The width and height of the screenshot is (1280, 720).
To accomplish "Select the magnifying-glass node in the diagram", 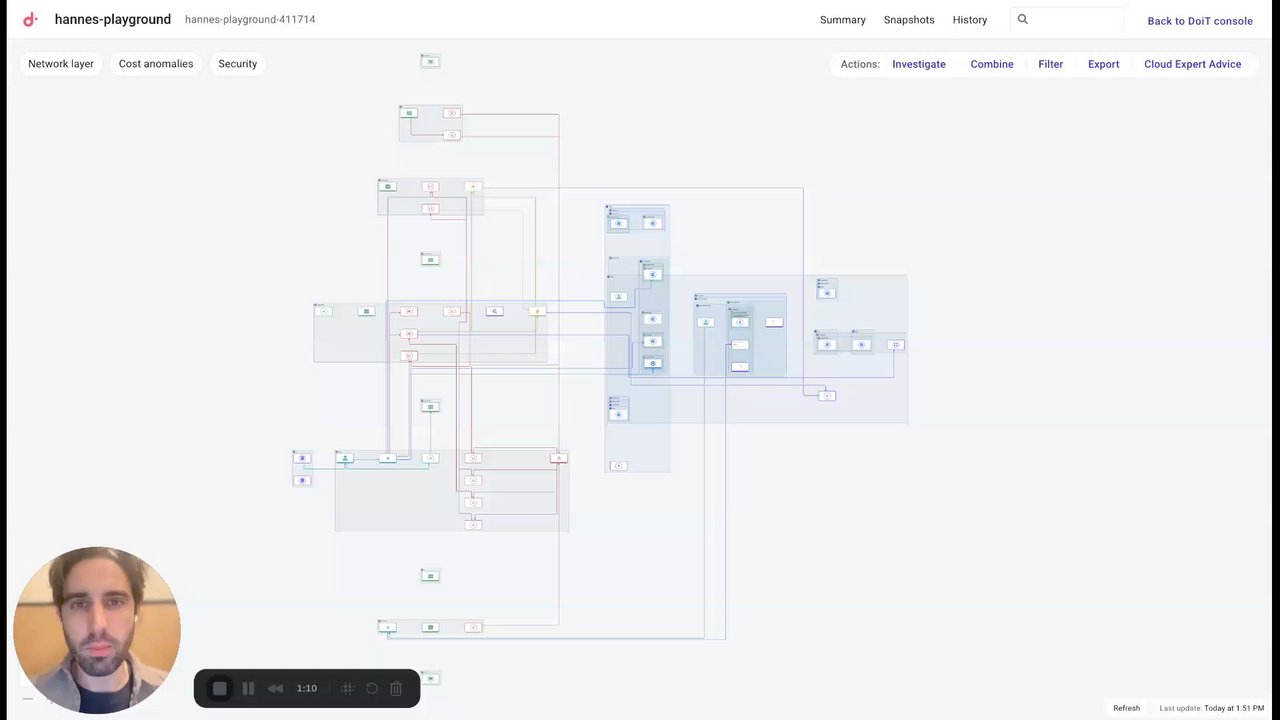I will coord(494,311).
